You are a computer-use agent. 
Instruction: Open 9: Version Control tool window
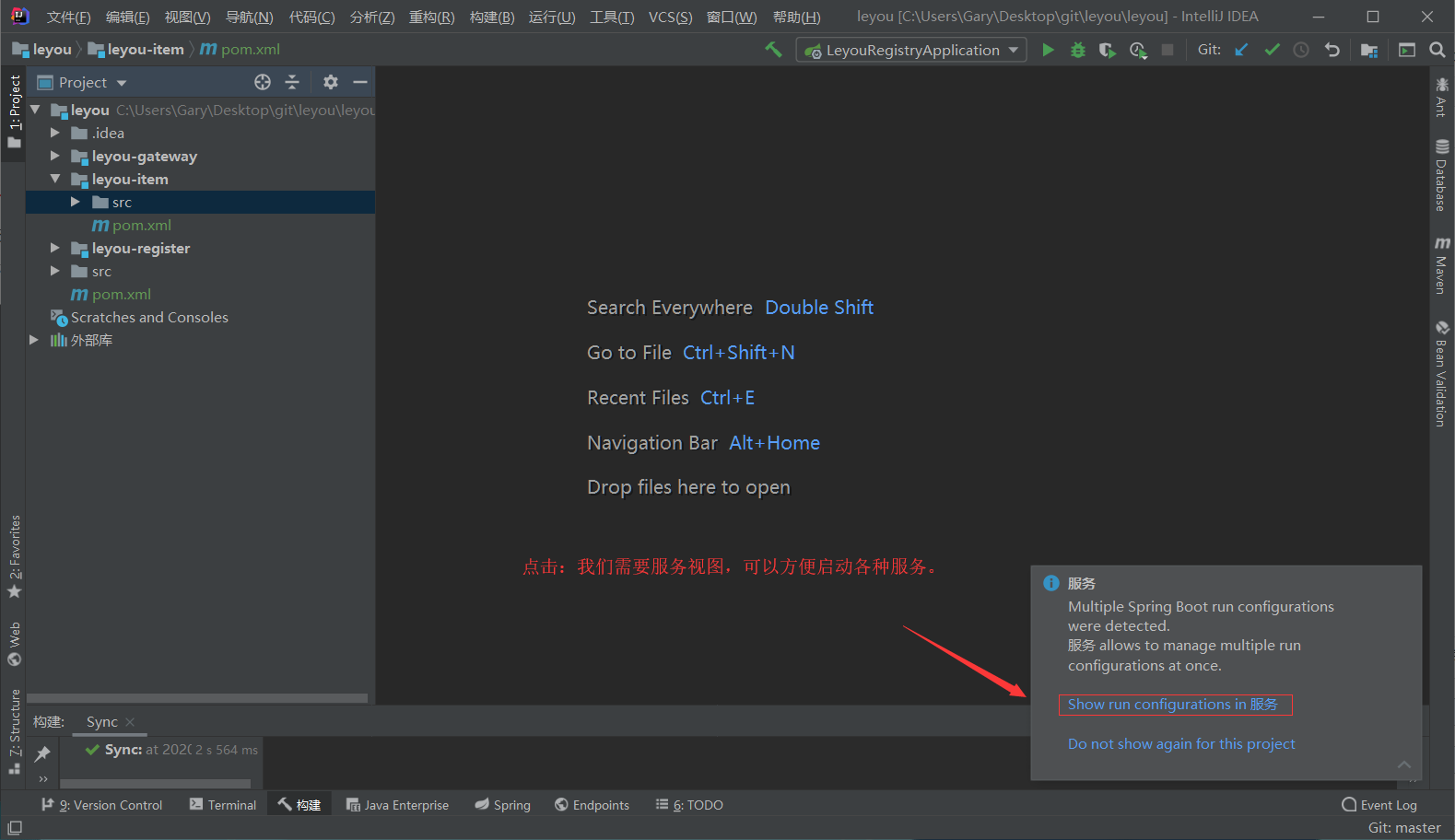pyautogui.click(x=102, y=804)
